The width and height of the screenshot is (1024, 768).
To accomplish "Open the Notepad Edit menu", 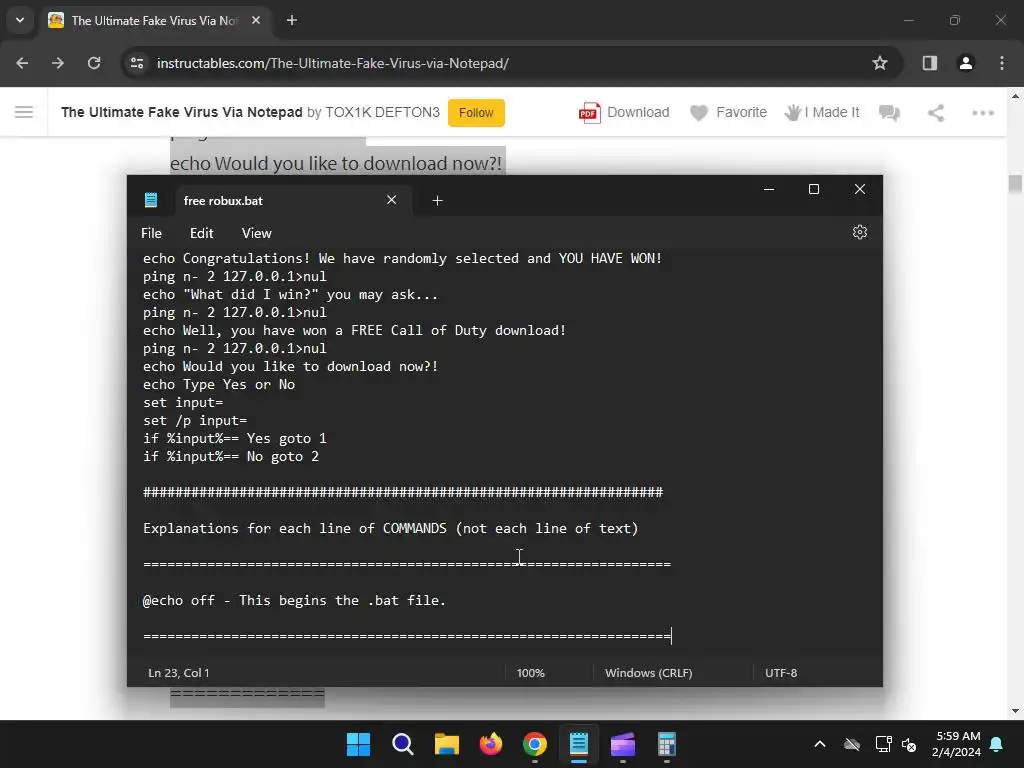I will (x=202, y=233).
